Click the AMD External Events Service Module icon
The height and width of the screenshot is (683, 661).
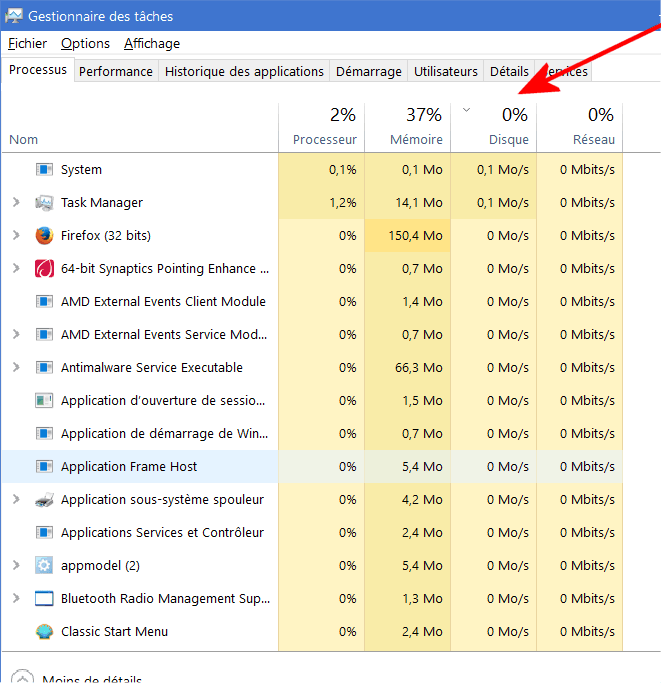pyautogui.click(x=44, y=335)
